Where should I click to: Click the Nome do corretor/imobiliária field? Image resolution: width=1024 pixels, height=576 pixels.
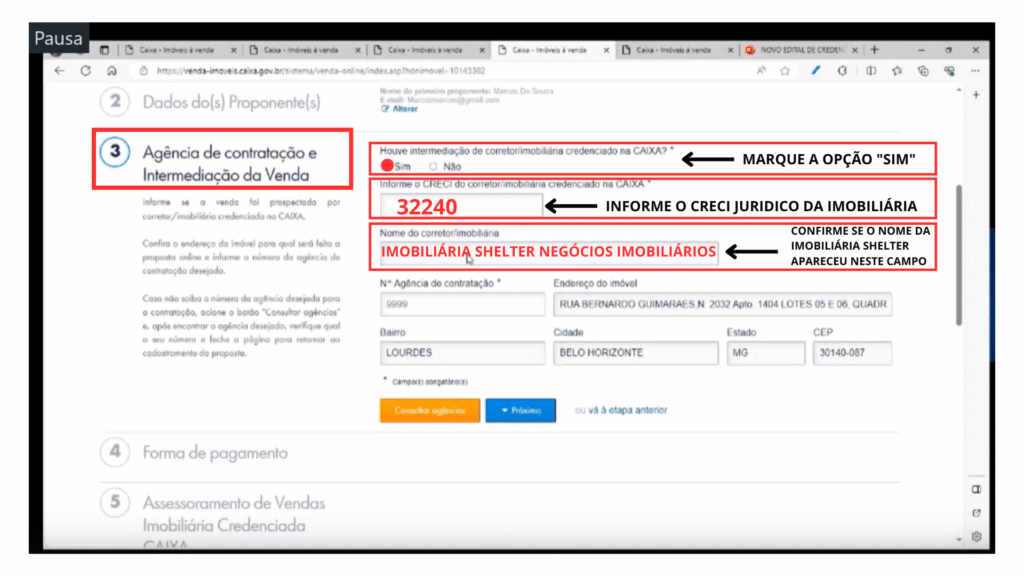point(549,252)
